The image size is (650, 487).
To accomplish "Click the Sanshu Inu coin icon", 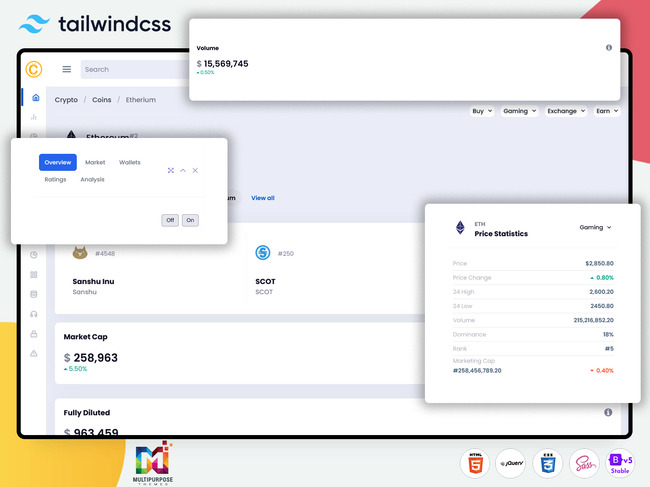I will [x=80, y=252].
